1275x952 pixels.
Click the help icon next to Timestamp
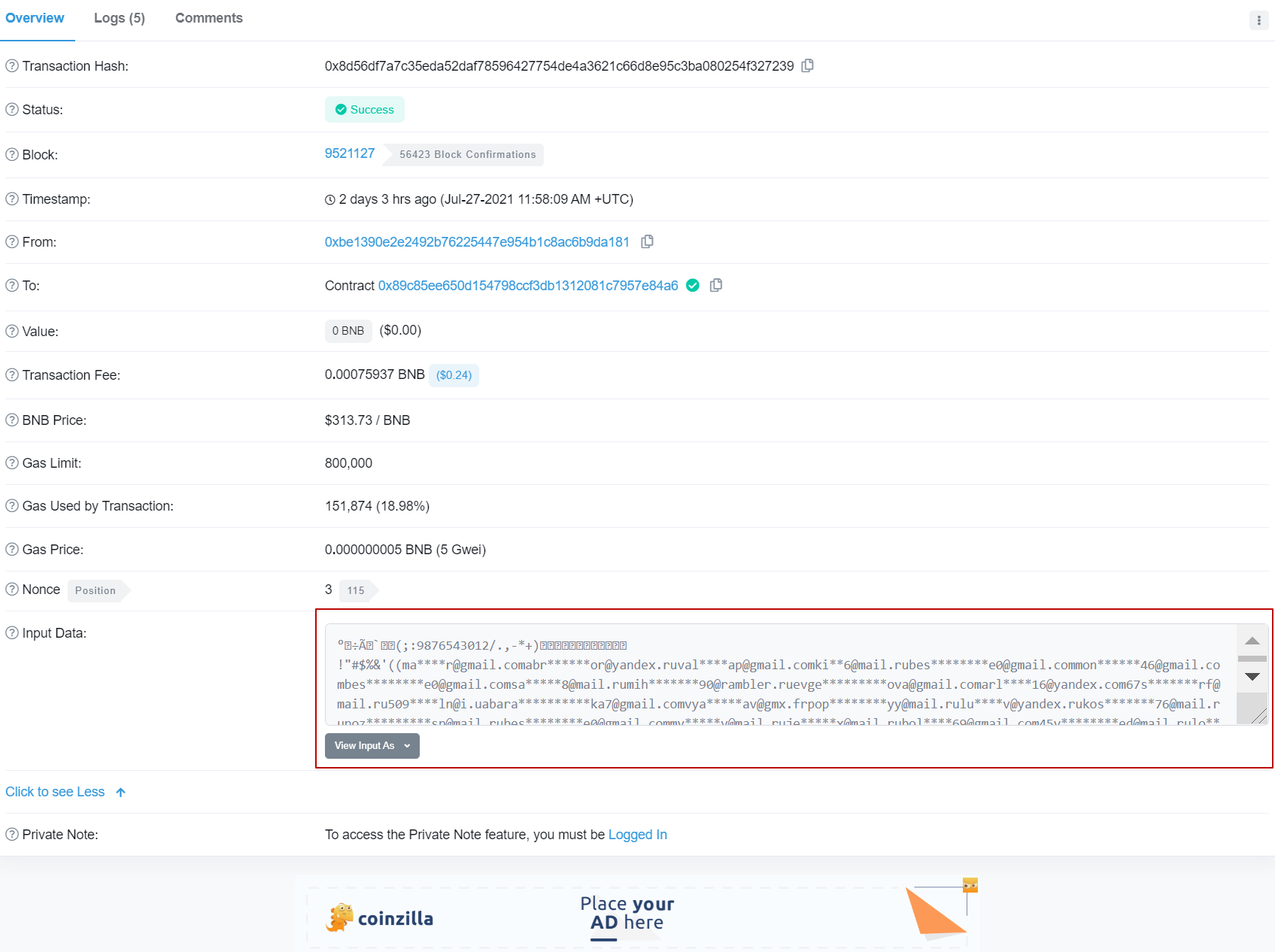[x=12, y=199]
